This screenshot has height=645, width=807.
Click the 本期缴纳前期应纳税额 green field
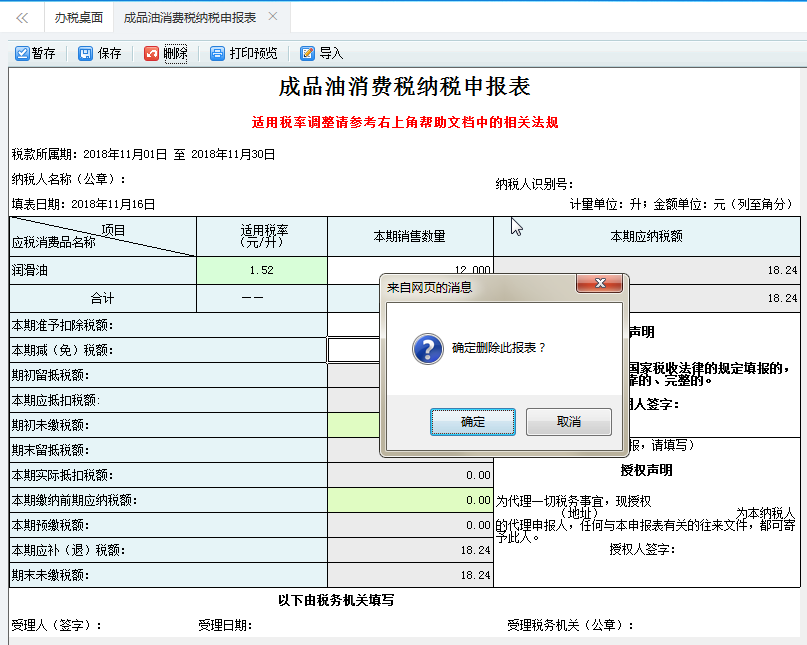[410, 500]
